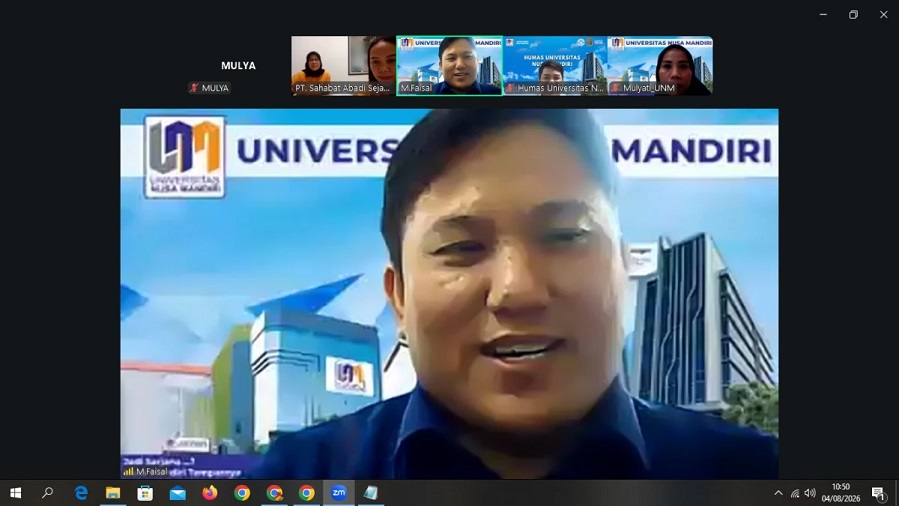Select the PT. Sahabat Abadi Seja... video thumbnail
This screenshot has height=506, width=899.
pos(343,65)
